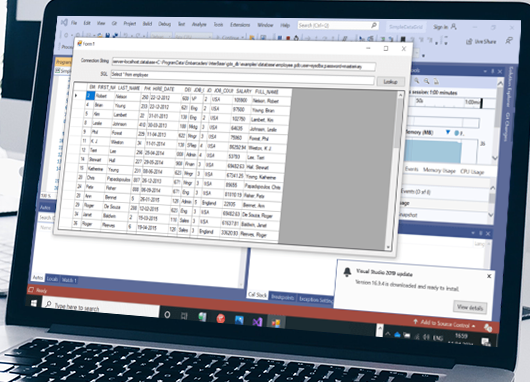Click the diagnostic session timeline ruler
530x382 pixels.
tap(451, 102)
